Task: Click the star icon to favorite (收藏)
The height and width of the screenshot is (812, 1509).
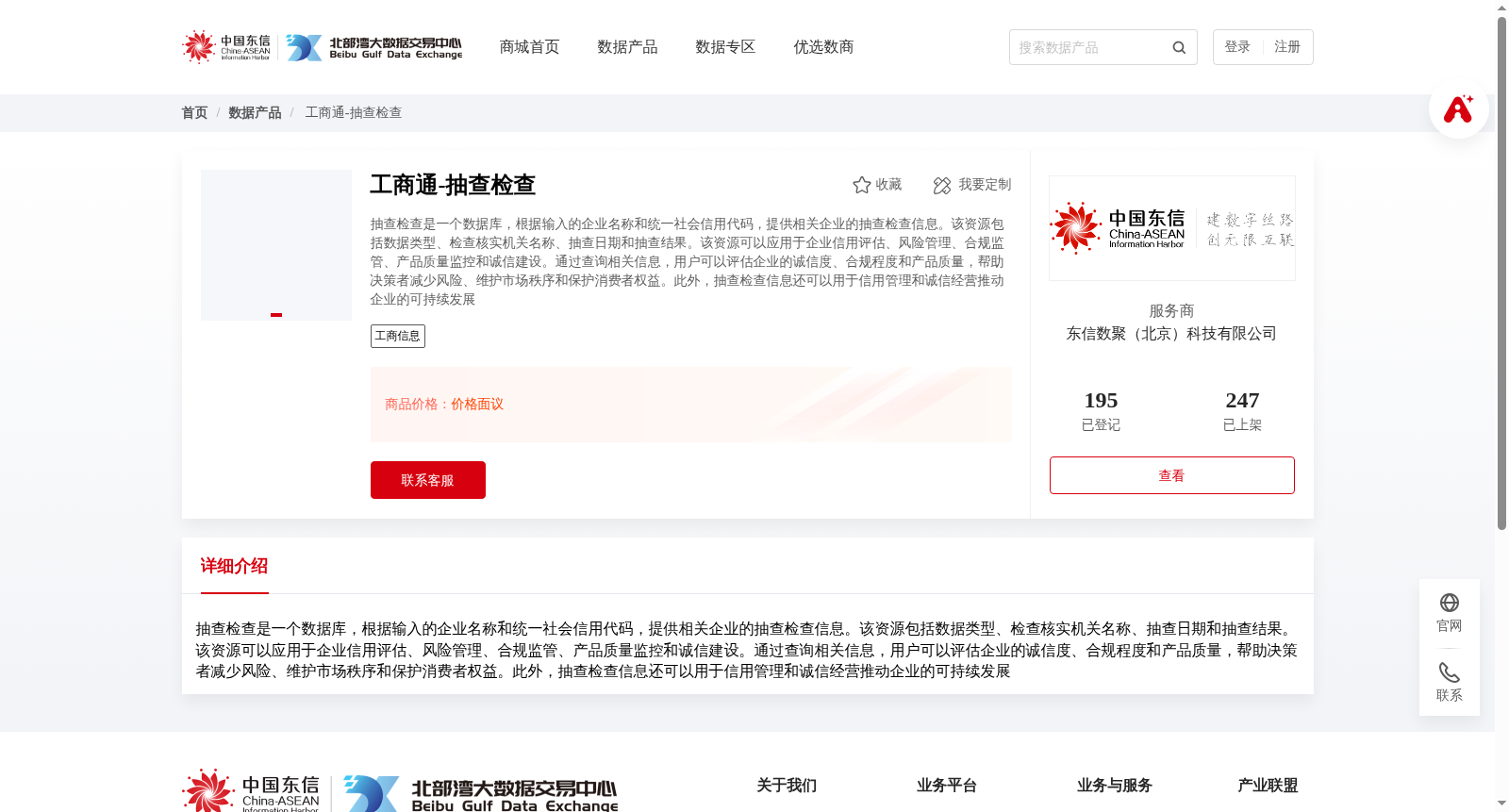Action: (861, 185)
